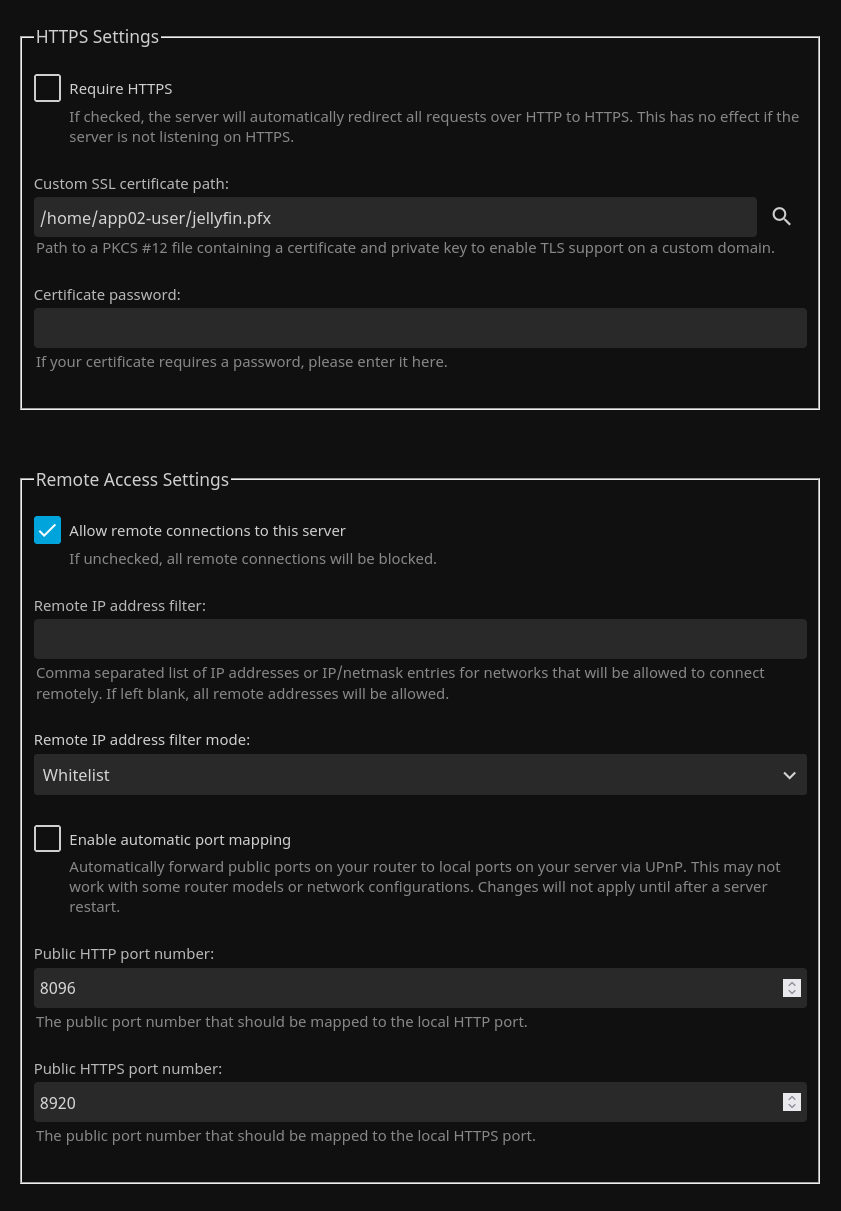Click the "Remote IP address filter mode:" label
841x1211 pixels.
coord(142,740)
